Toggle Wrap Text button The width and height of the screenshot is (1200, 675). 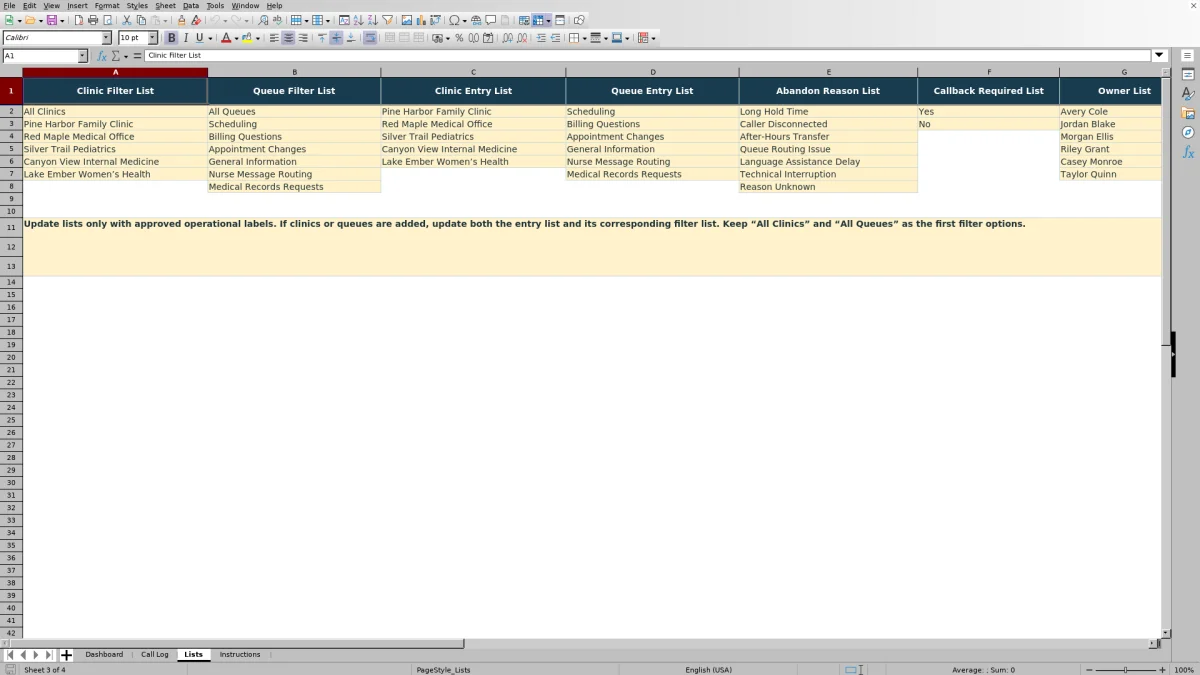point(370,38)
